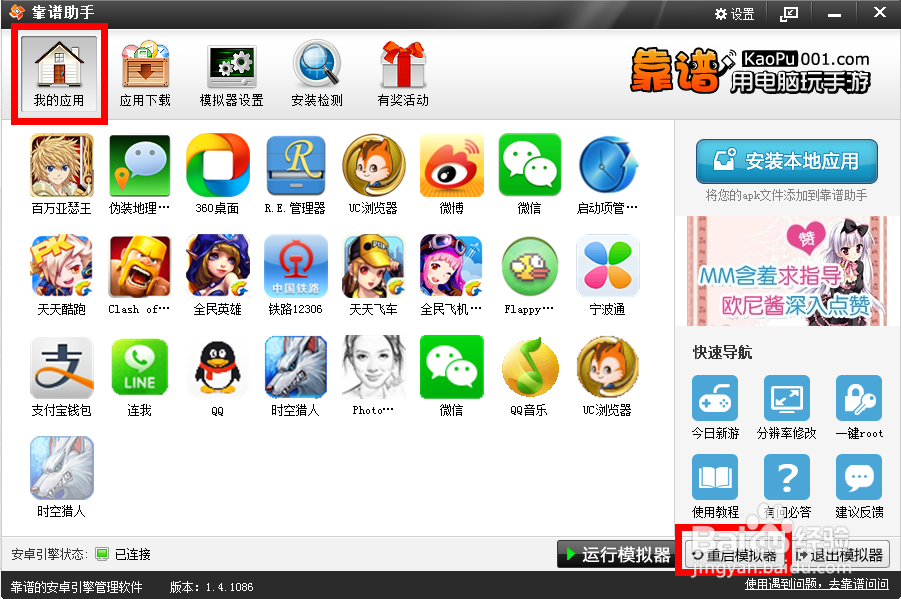Launch the 宁波通 app icon
Viewport: 901px width, 599px height.
pyautogui.click(x=608, y=266)
